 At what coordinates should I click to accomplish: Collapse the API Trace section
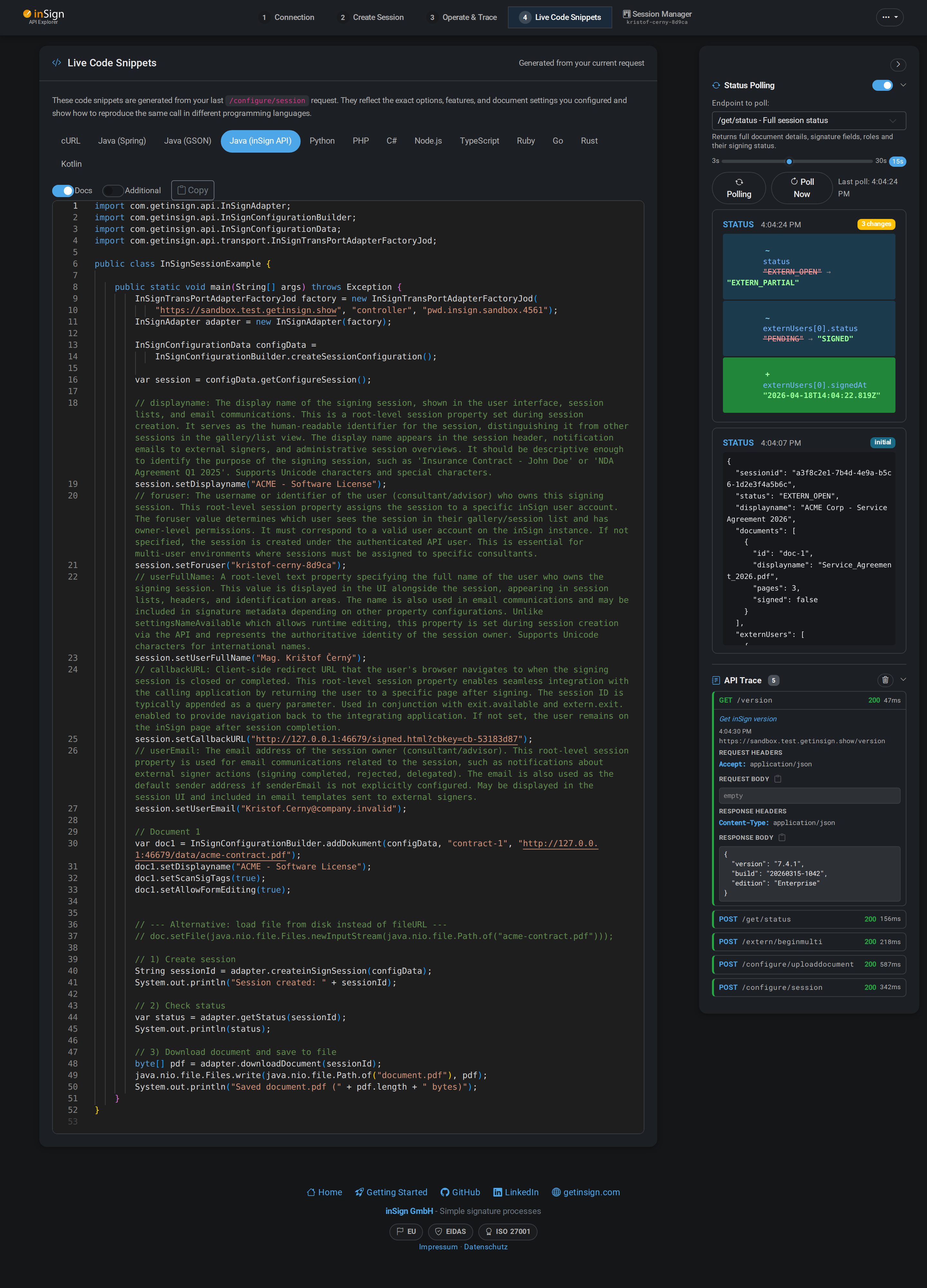click(x=903, y=679)
